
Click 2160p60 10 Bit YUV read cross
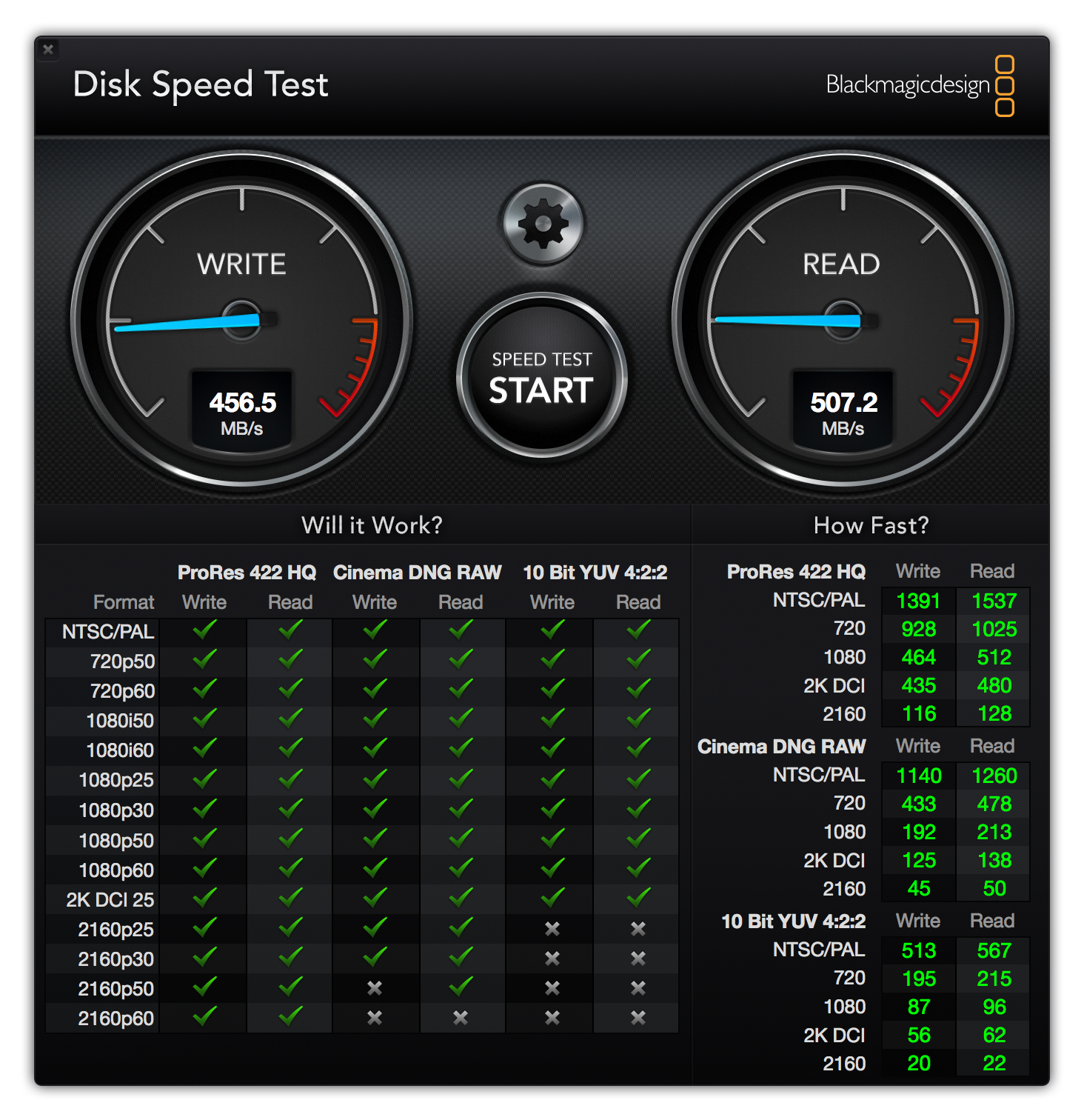coord(638,1018)
